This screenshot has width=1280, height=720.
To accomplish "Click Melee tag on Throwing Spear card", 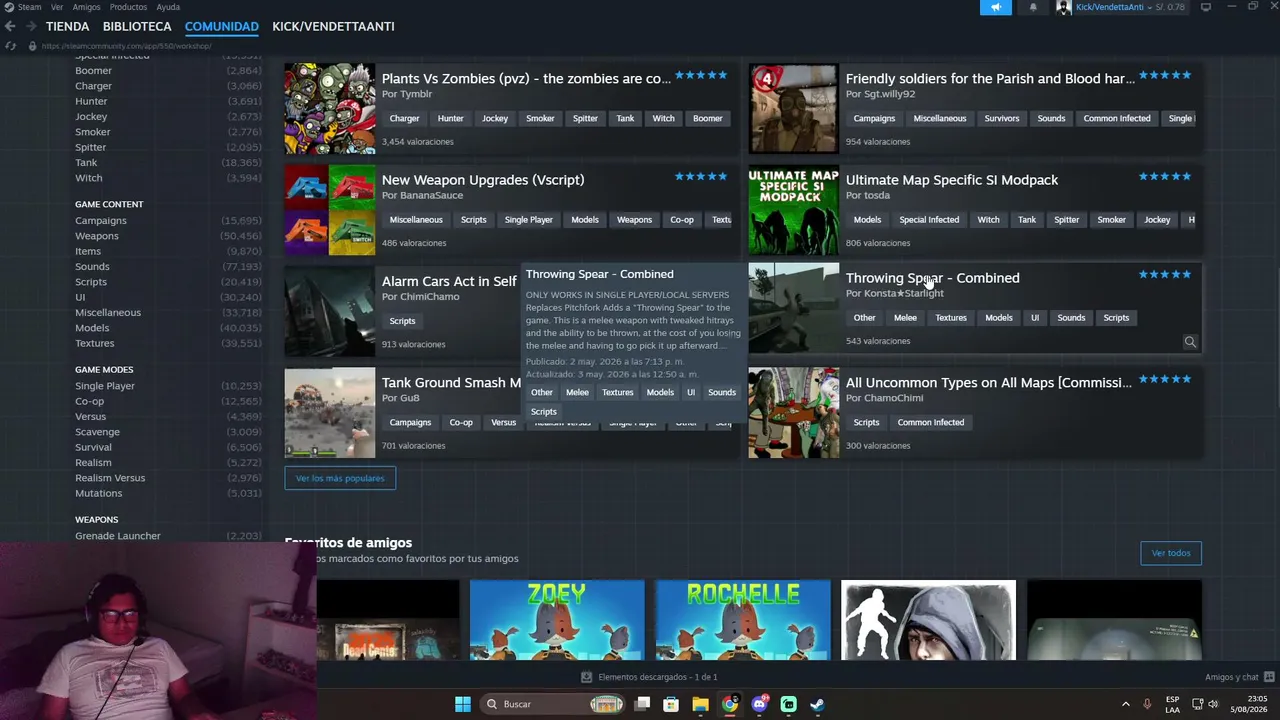I will (x=905, y=318).
